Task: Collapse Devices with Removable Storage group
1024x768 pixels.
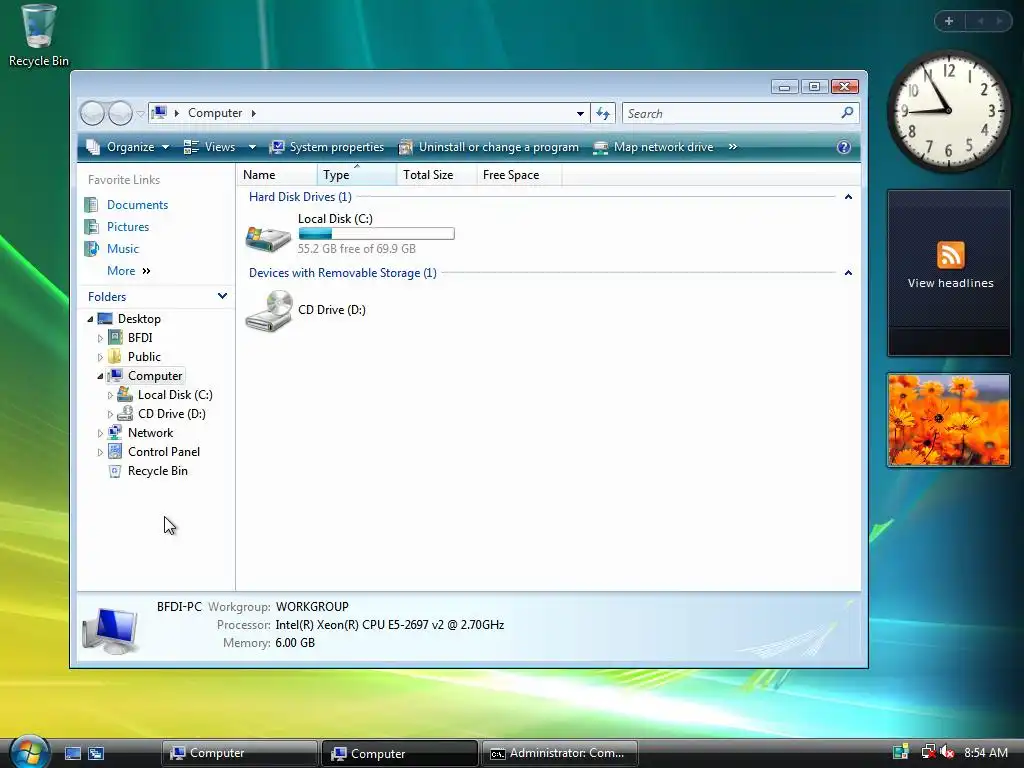Action: pyautogui.click(x=848, y=272)
